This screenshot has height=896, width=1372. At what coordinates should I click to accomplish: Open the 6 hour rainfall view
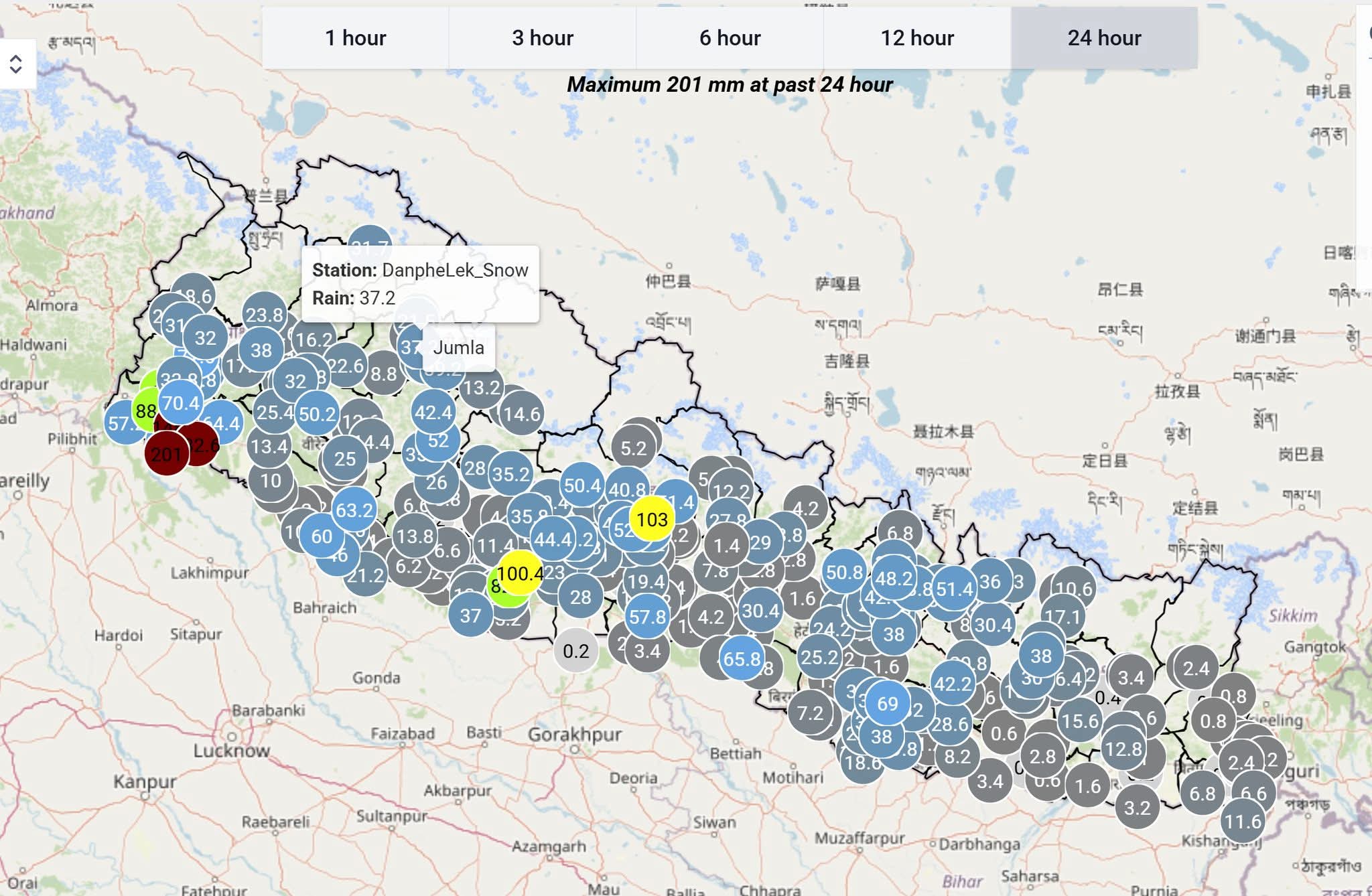pos(730,38)
